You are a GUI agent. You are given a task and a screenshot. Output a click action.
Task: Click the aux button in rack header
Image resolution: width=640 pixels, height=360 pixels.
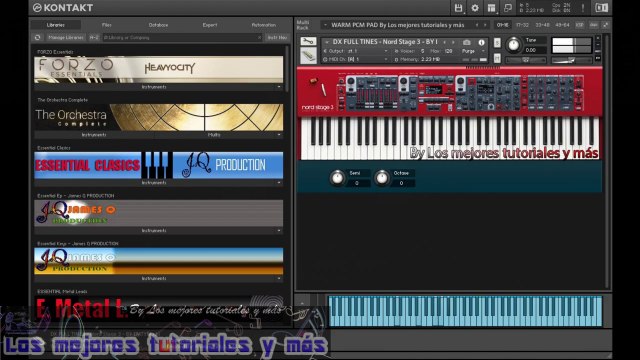point(593,25)
